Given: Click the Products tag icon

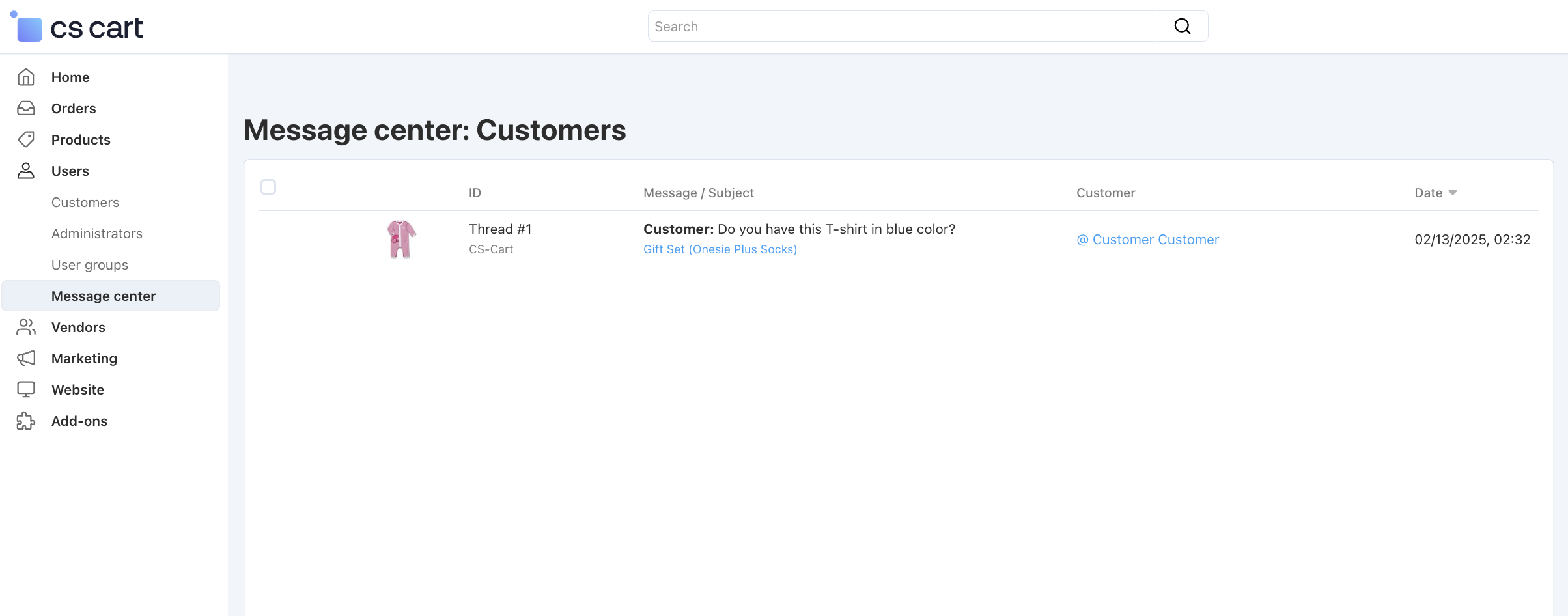Looking at the screenshot, I should point(26,139).
